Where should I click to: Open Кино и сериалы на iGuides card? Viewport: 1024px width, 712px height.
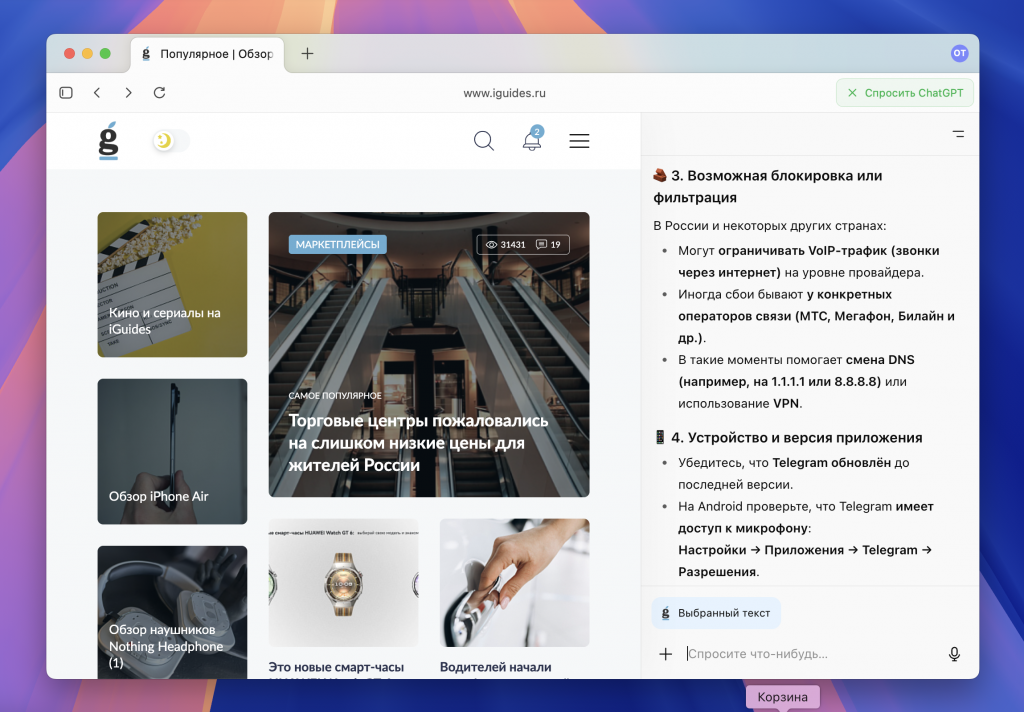[172, 284]
